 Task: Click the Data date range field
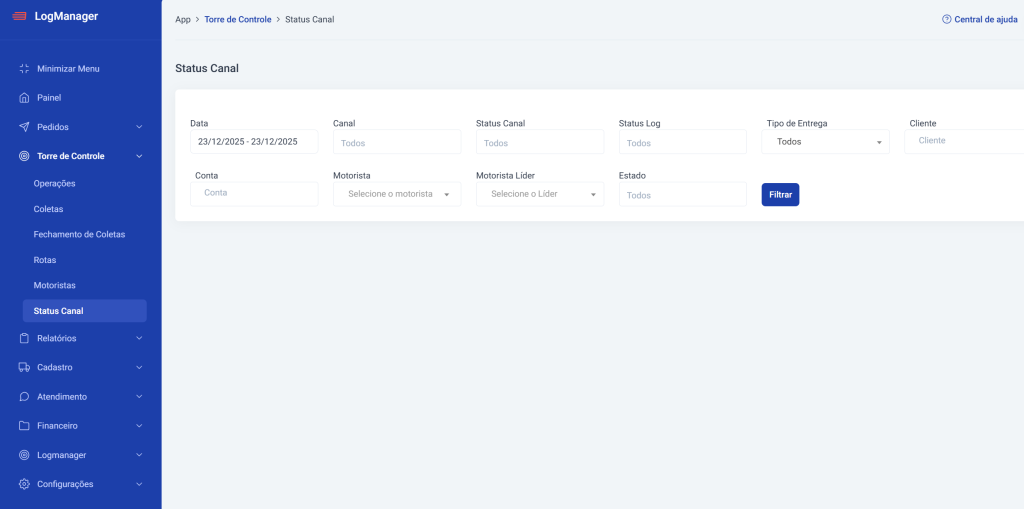click(x=253, y=142)
